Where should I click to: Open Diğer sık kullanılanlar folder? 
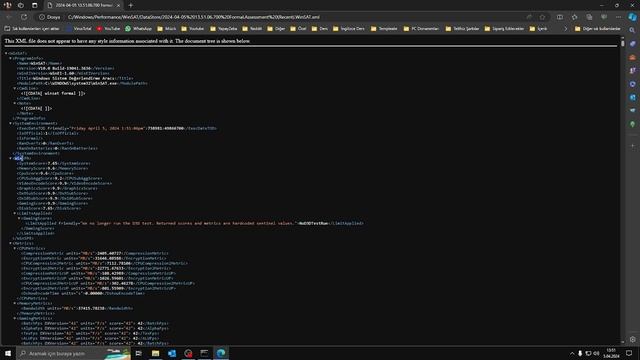pos(598,29)
